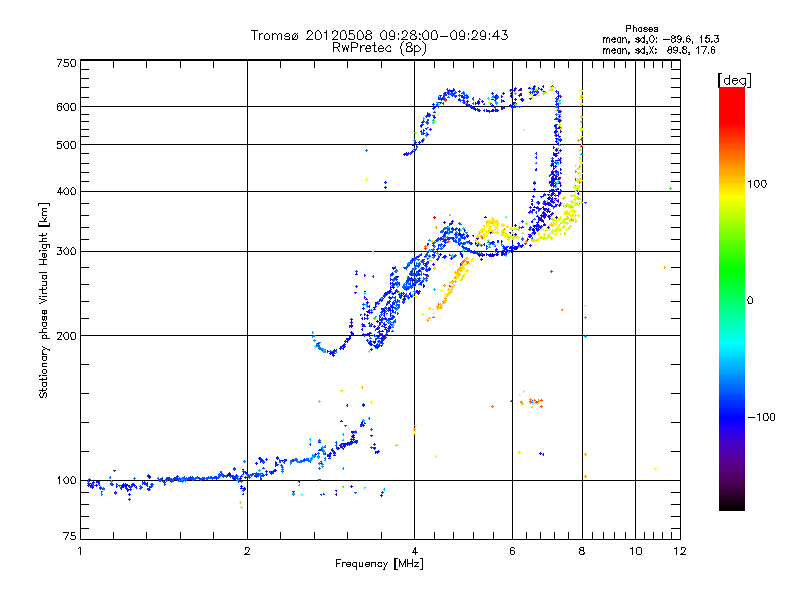Click the 'Frequency [MHz]' axis label

coord(379,564)
